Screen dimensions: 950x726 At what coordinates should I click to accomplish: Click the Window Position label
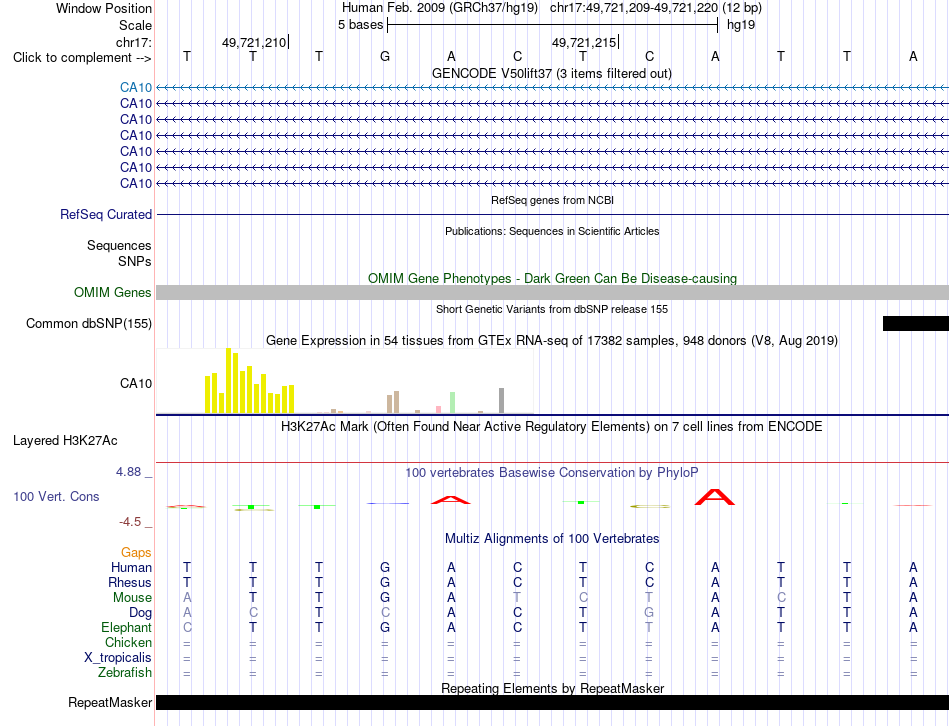point(104,8)
